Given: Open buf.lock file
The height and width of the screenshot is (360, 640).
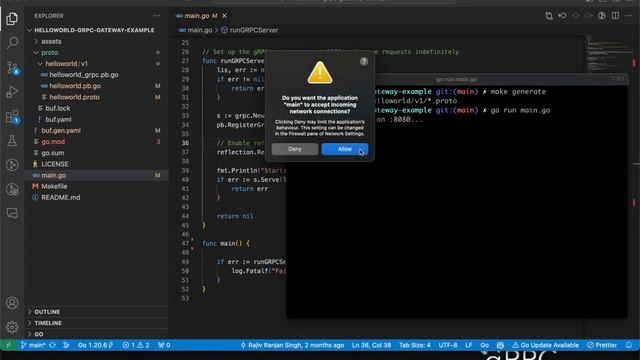Looking at the screenshot, I should point(58,108).
